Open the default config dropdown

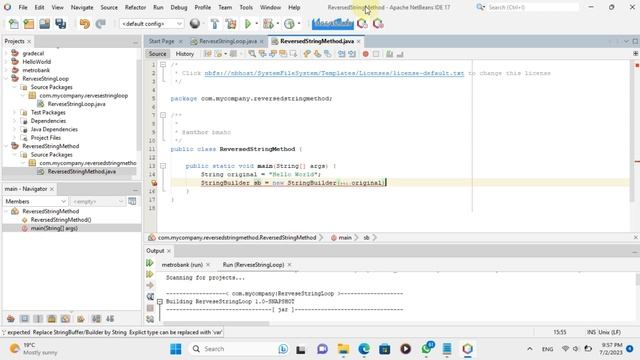[151, 24]
